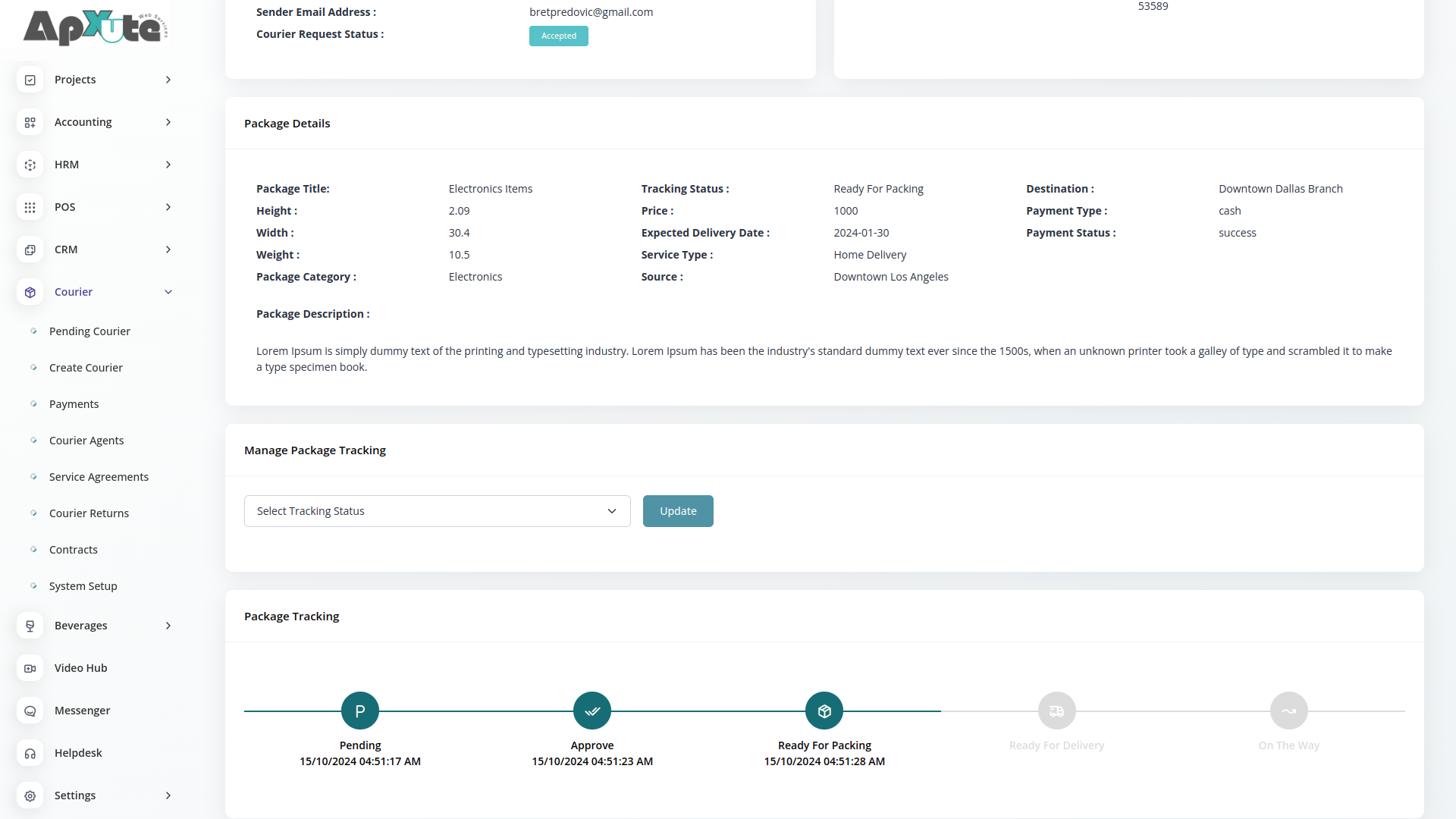Image resolution: width=1456 pixels, height=819 pixels.
Task: Go to Courier Agents page
Action: coord(86,441)
